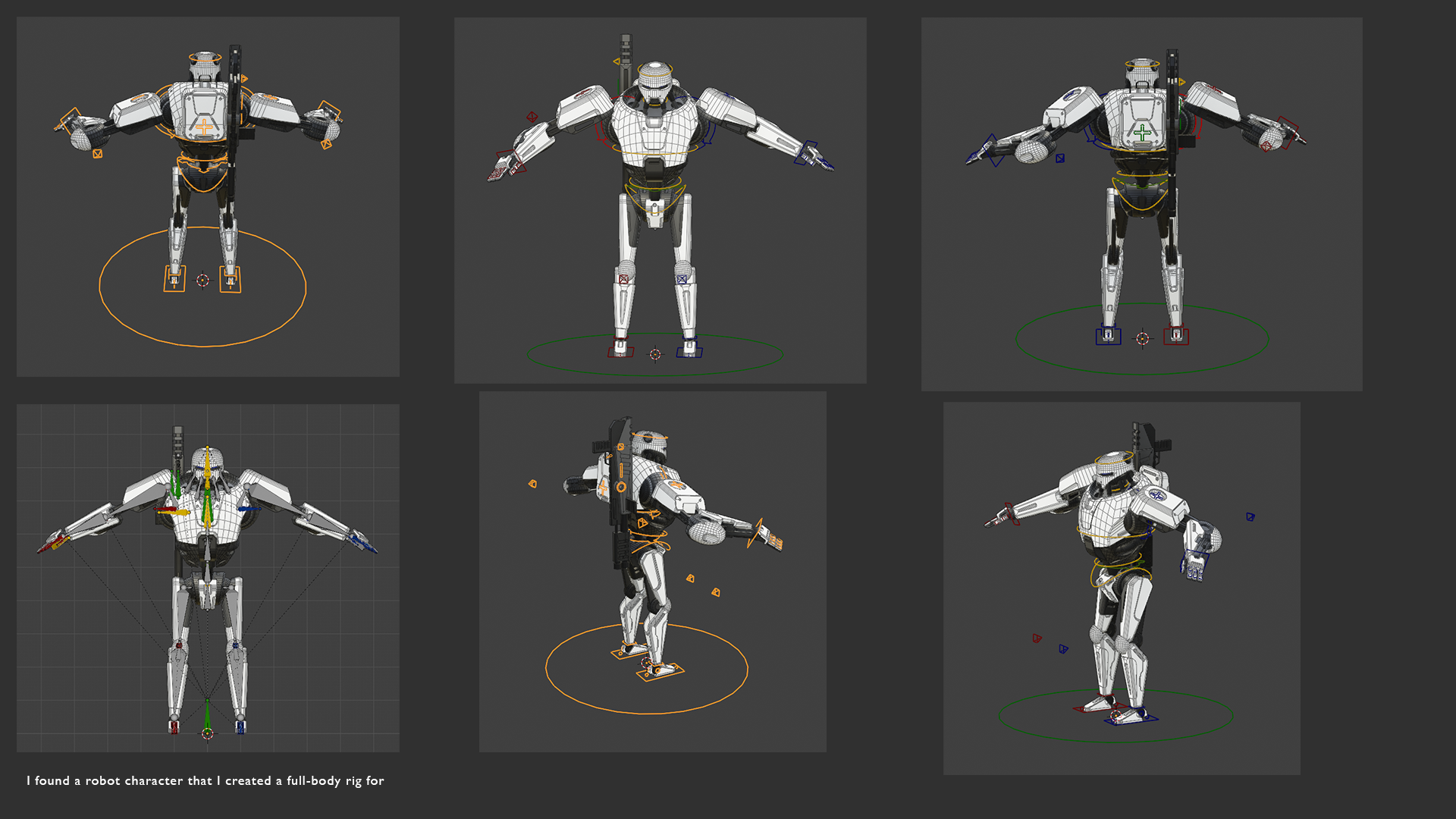
Task: Click the green cross control on the backpack
Action: pos(1143,133)
